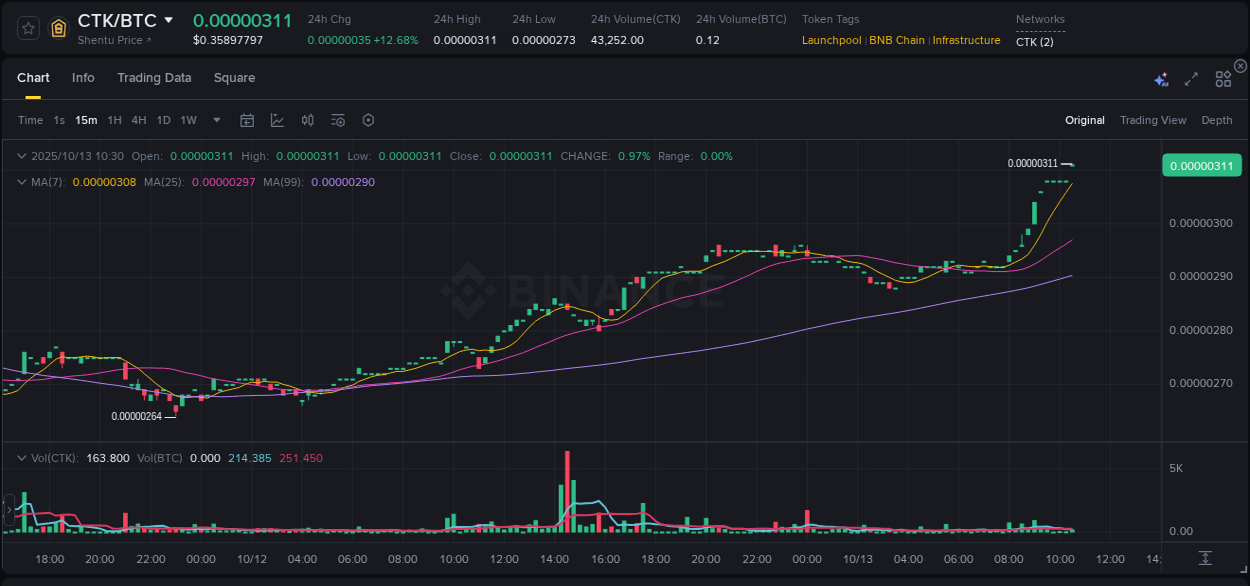The image size is (1250, 586).
Task: Click the large volume spike bar near 14:00
Action: (x=566, y=490)
